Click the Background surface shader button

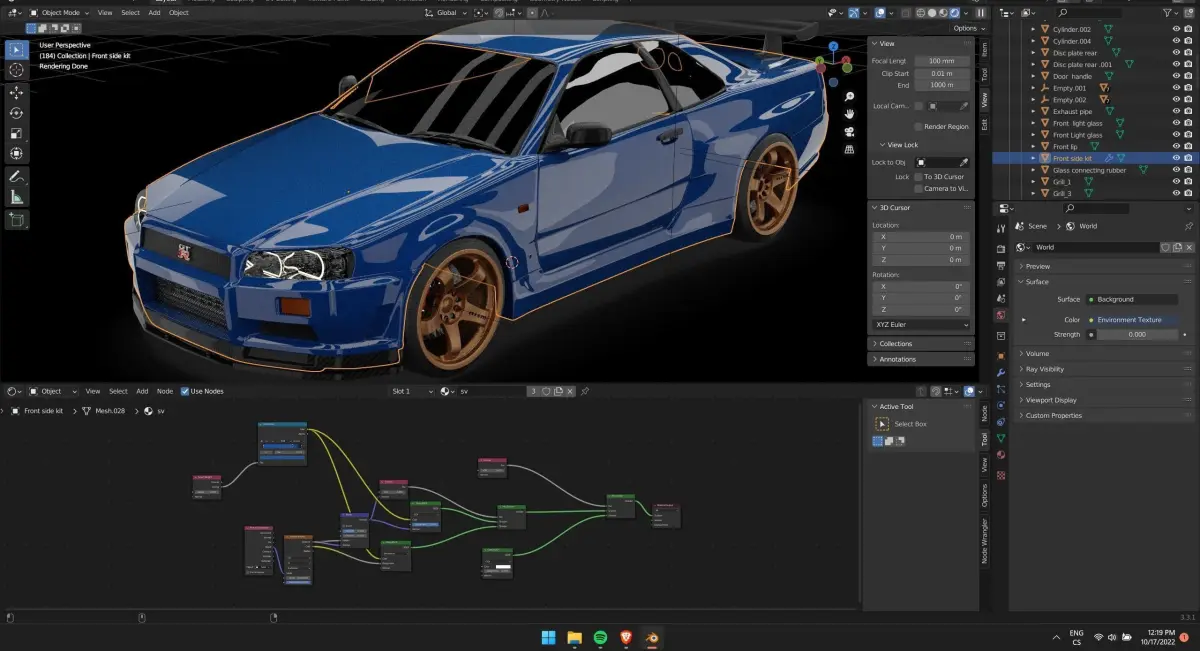(x=1132, y=299)
